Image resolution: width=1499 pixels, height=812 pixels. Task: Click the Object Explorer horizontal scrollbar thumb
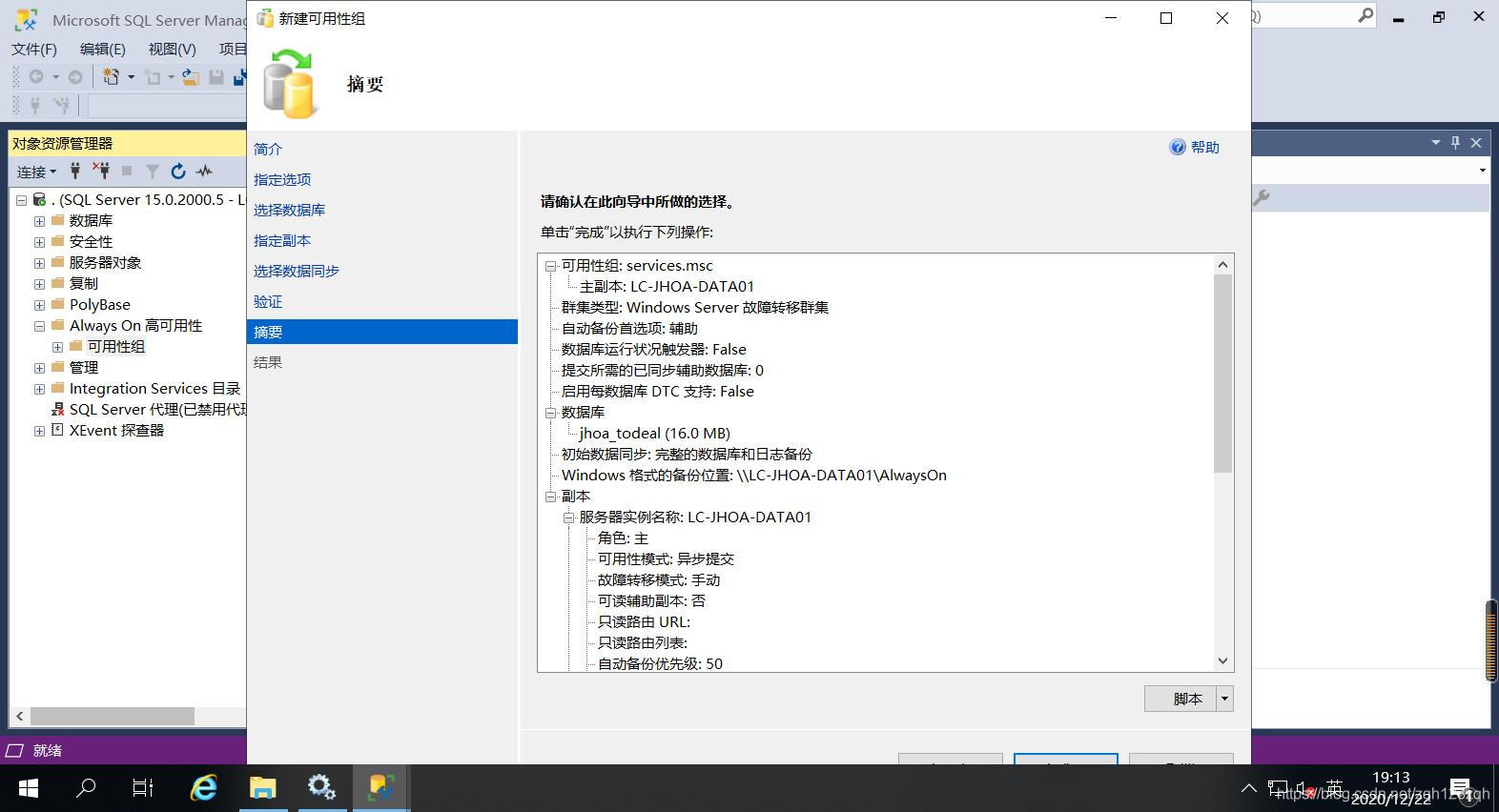click(113, 716)
